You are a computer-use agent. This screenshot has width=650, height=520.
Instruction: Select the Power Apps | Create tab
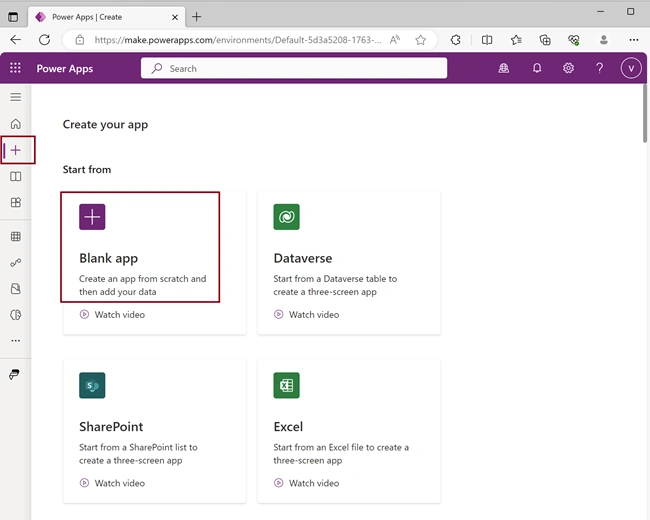click(107, 17)
